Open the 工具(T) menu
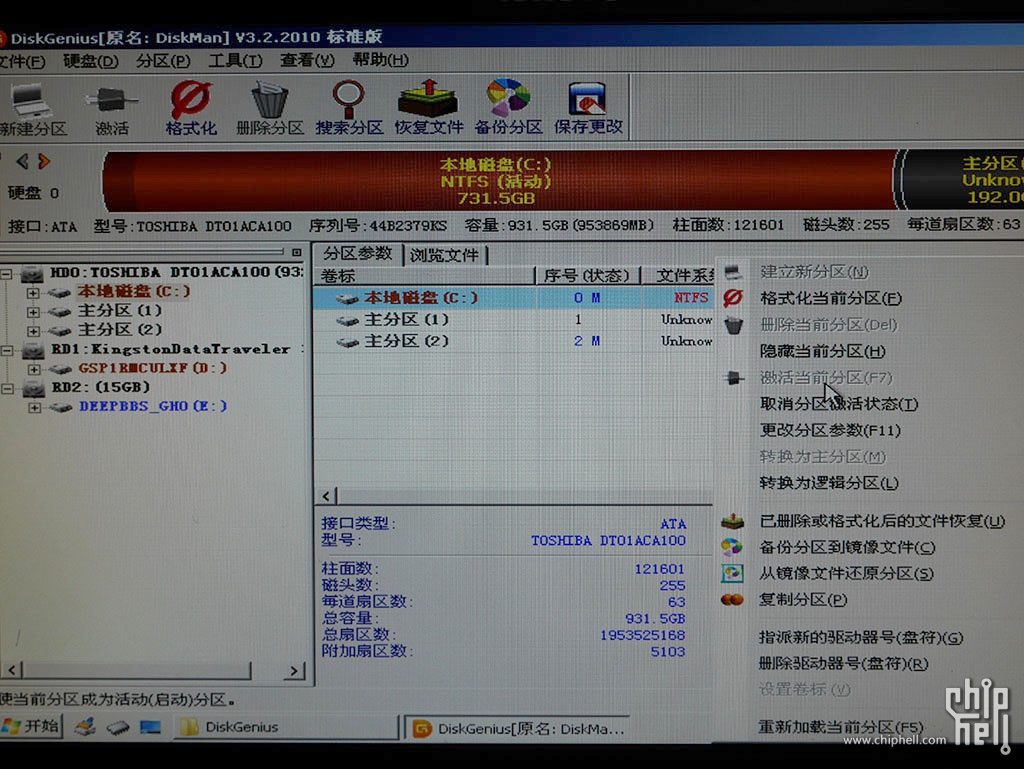1024x769 pixels. (235, 61)
